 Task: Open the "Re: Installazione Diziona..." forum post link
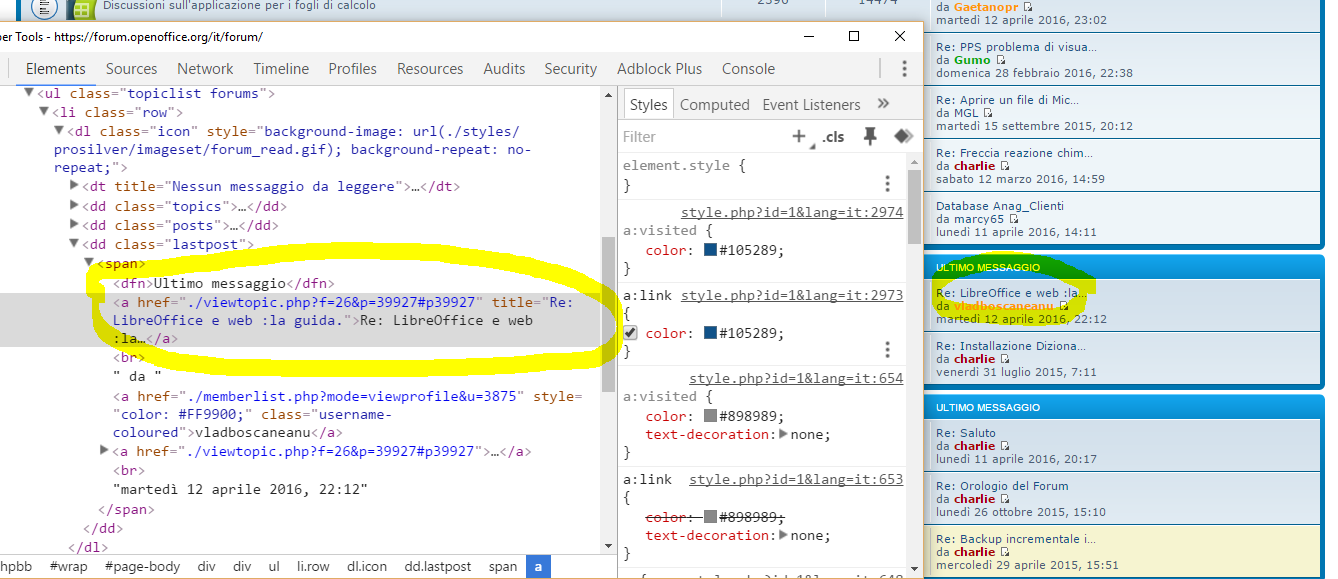[x=1011, y=346]
